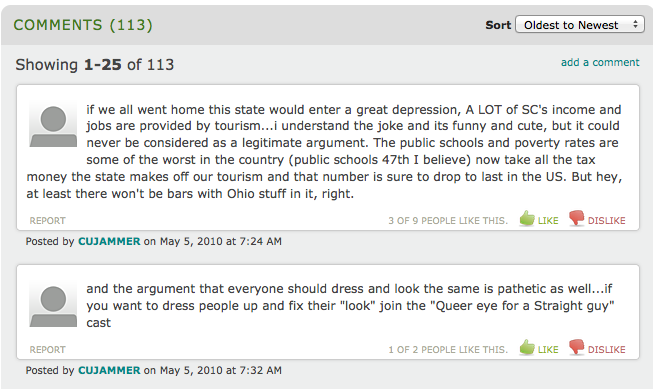
Task: Click '3 of 9 people like this' text
Action: pos(448,221)
